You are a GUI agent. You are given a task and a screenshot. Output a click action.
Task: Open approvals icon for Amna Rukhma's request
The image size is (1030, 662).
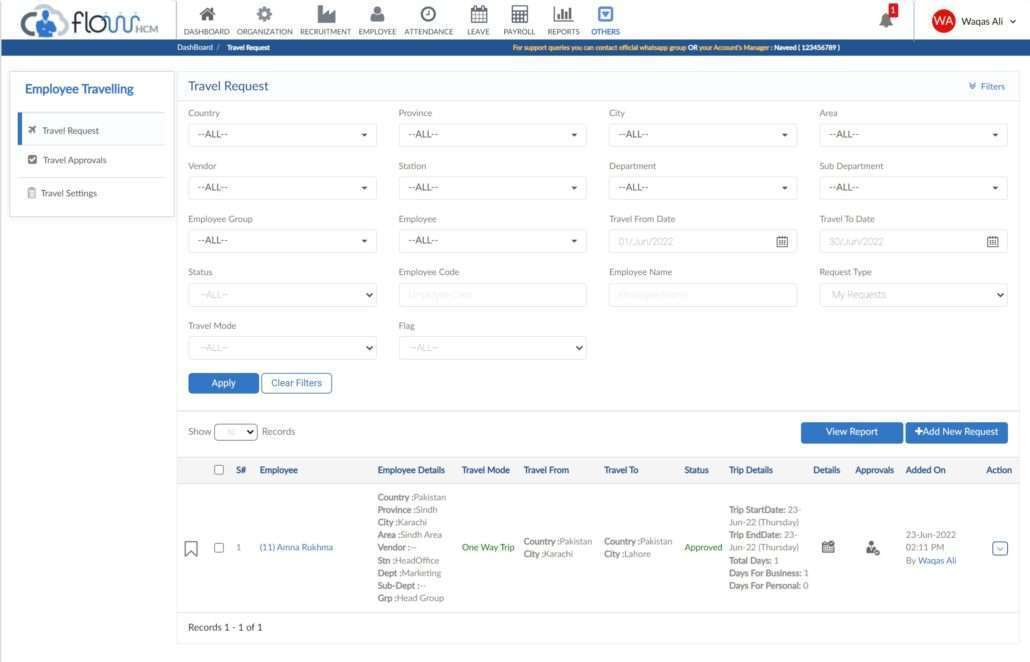[x=871, y=548]
